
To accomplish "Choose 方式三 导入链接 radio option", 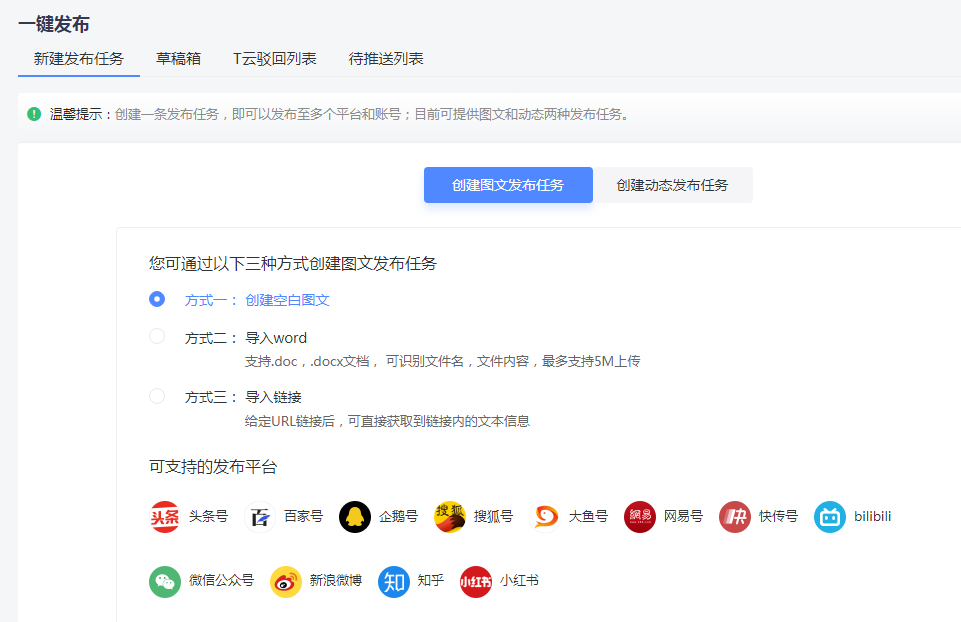I will [157, 396].
